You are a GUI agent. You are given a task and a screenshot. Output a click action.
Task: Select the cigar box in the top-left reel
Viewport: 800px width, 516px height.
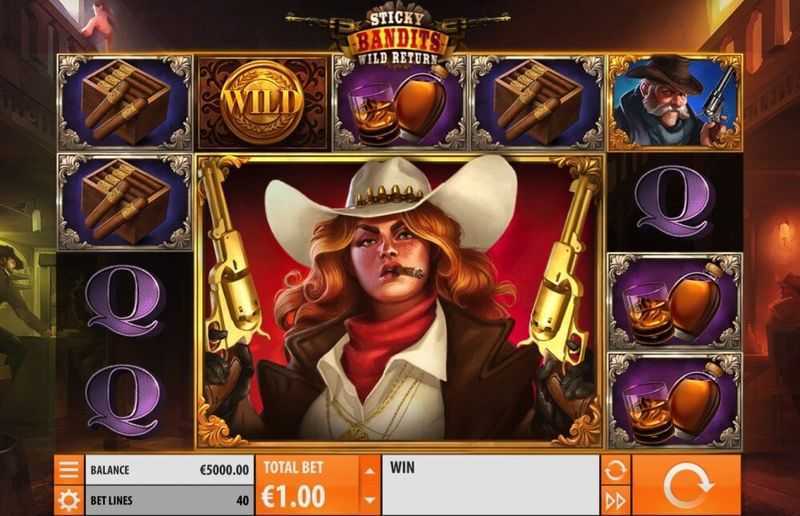click(x=125, y=103)
